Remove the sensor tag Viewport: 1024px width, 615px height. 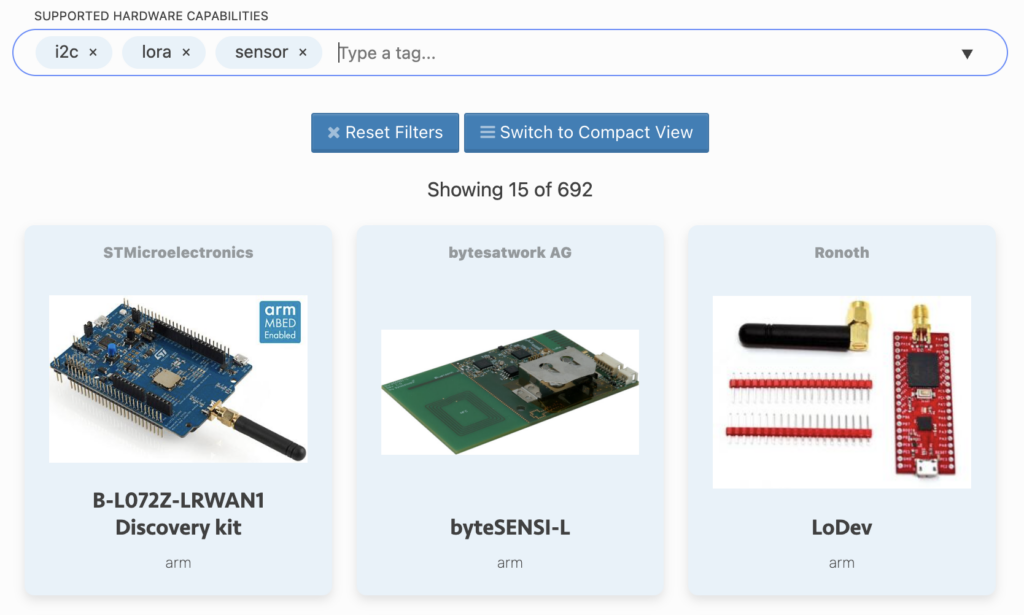302,53
